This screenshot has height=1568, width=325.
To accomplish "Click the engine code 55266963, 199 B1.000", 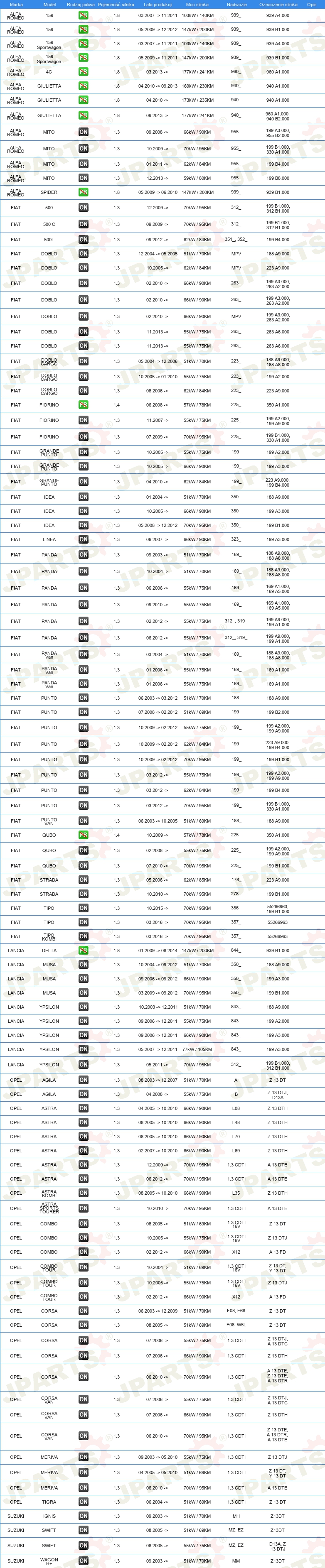I will coord(278,909).
